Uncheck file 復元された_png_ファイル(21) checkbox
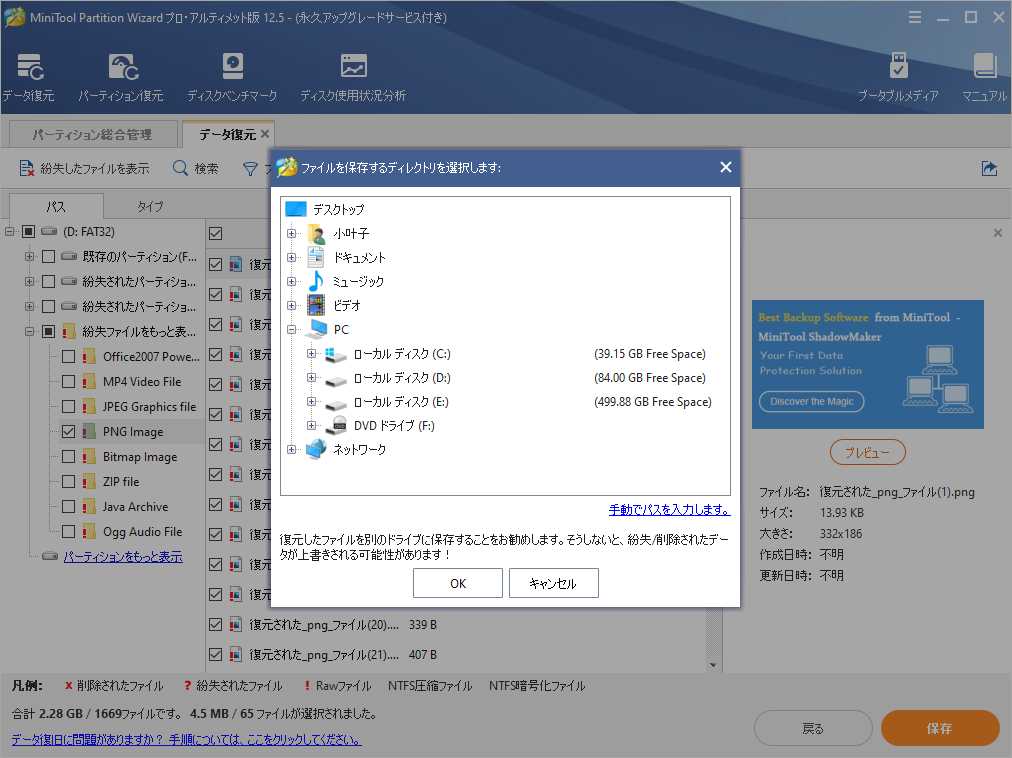The image size is (1012, 758). point(216,655)
